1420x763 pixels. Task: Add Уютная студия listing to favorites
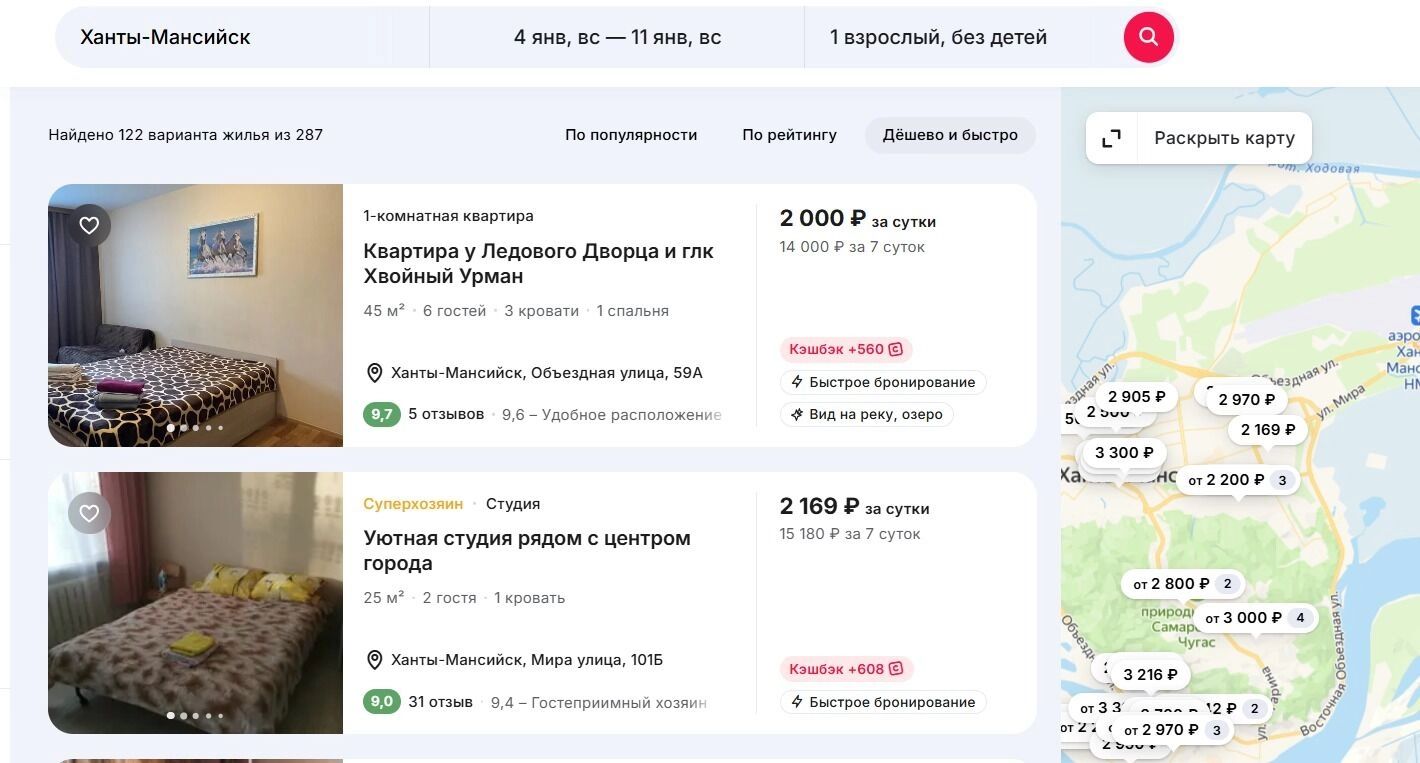(89, 513)
